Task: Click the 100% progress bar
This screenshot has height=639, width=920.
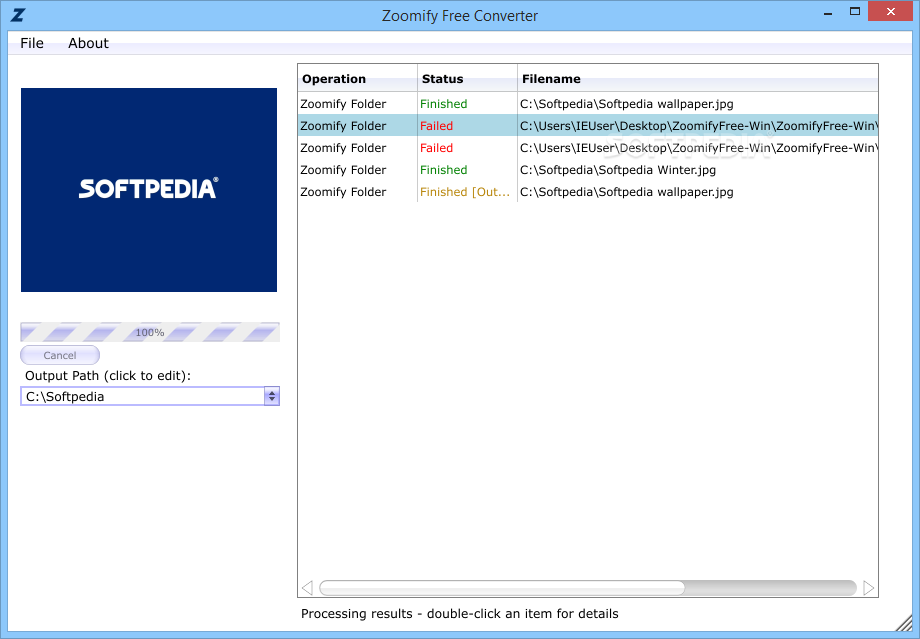Action: pyautogui.click(x=150, y=332)
